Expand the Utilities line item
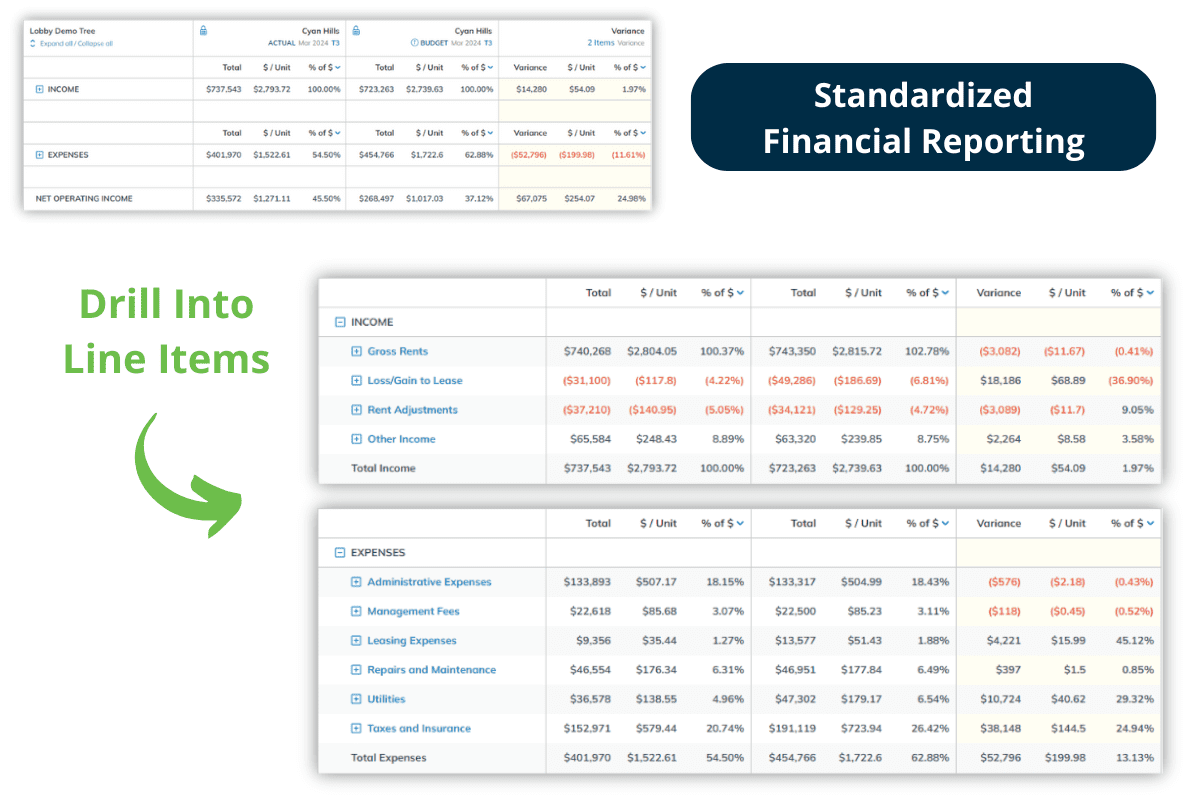 click(357, 699)
